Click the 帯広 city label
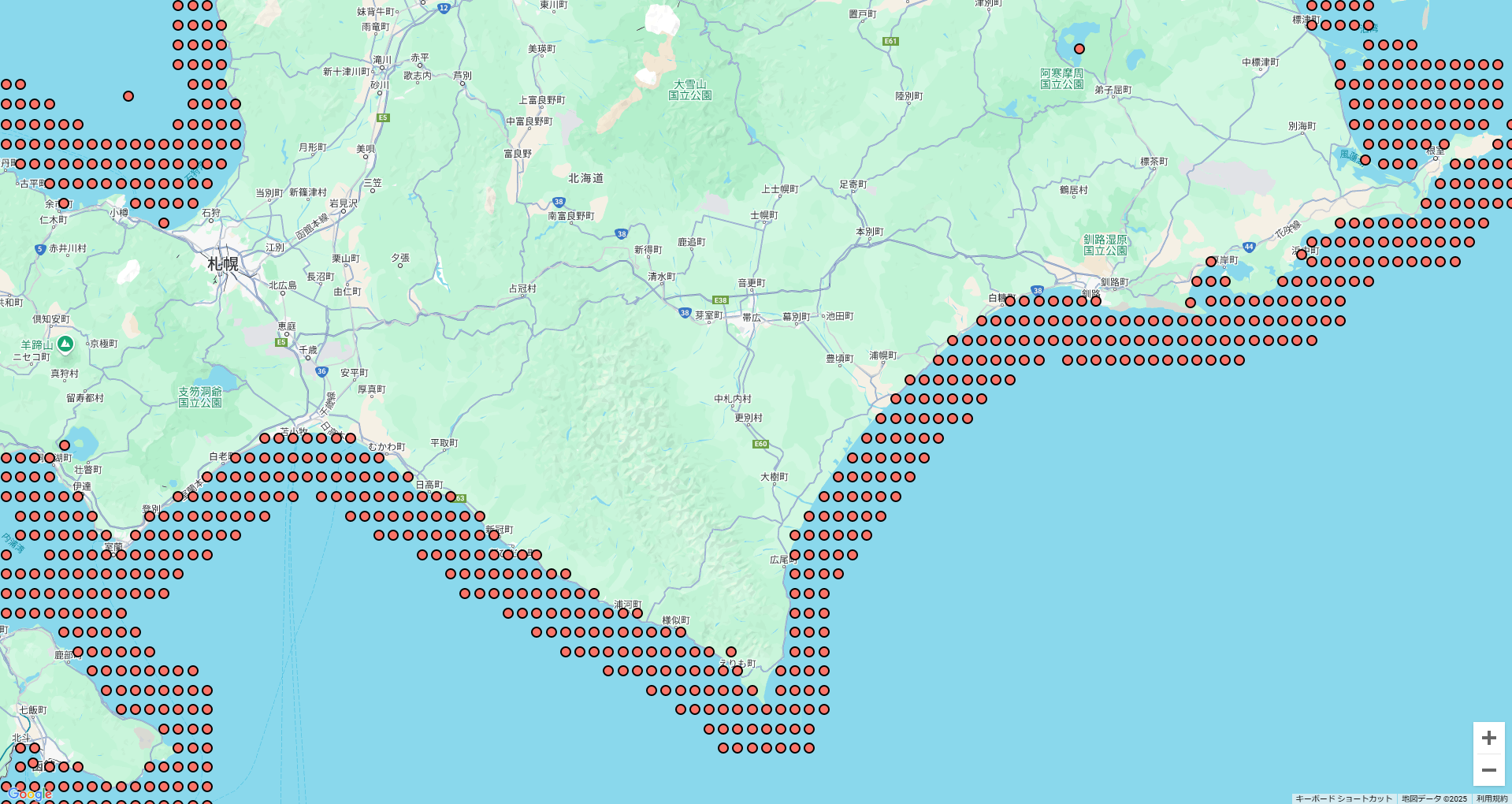Image resolution: width=1512 pixels, height=804 pixels. coord(752,318)
